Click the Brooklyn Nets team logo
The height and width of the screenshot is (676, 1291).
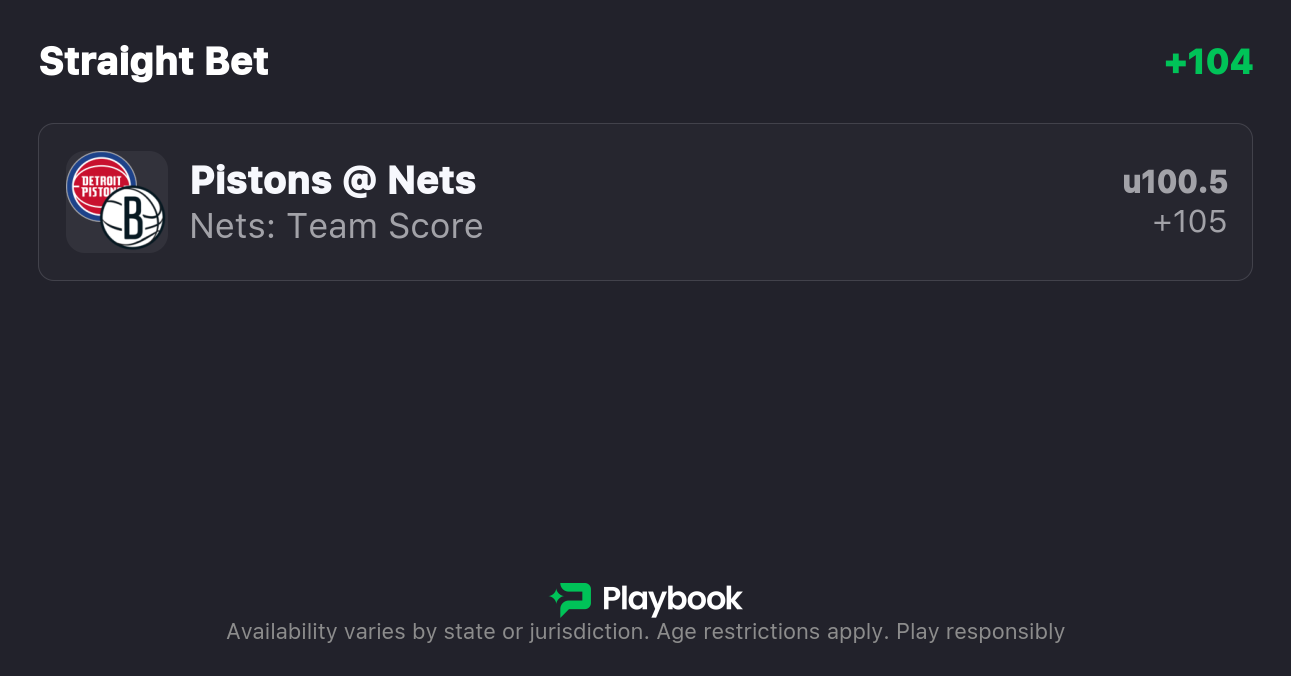131,218
